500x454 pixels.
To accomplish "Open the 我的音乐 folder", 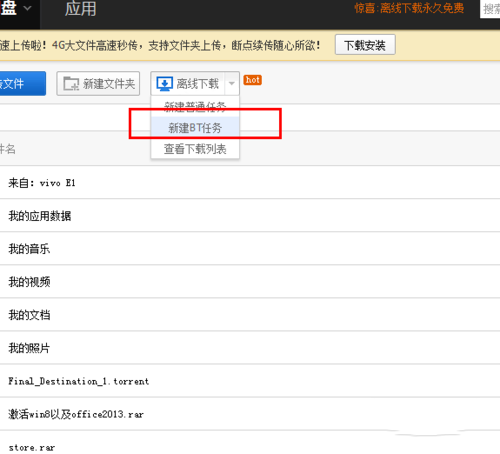I will (x=29, y=249).
